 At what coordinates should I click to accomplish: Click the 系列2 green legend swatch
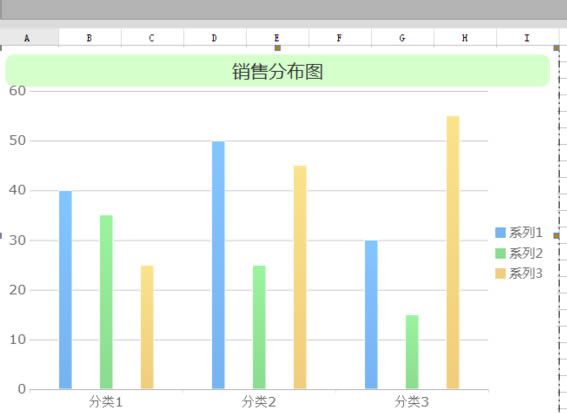[x=500, y=253]
